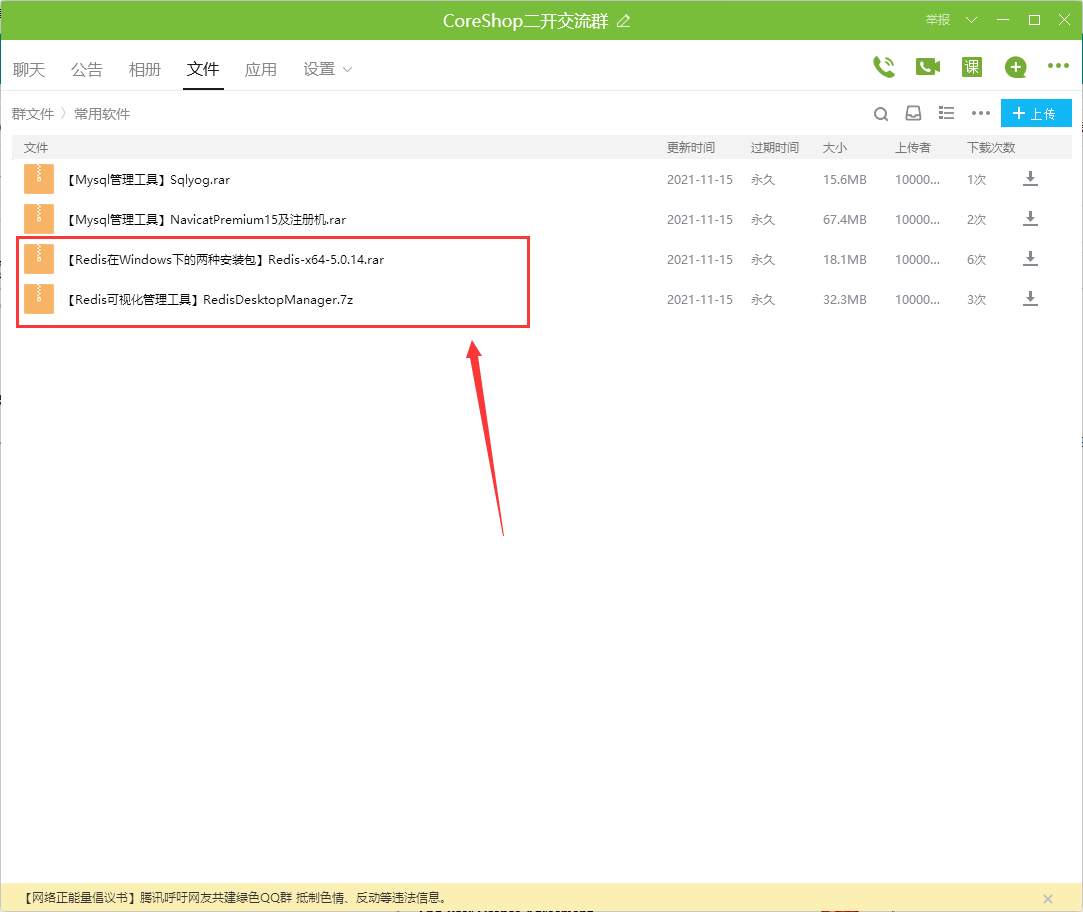The height and width of the screenshot is (912, 1083).
Task: Open the search files magnifier icon
Action: pyautogui.click(x=881, y=114)
